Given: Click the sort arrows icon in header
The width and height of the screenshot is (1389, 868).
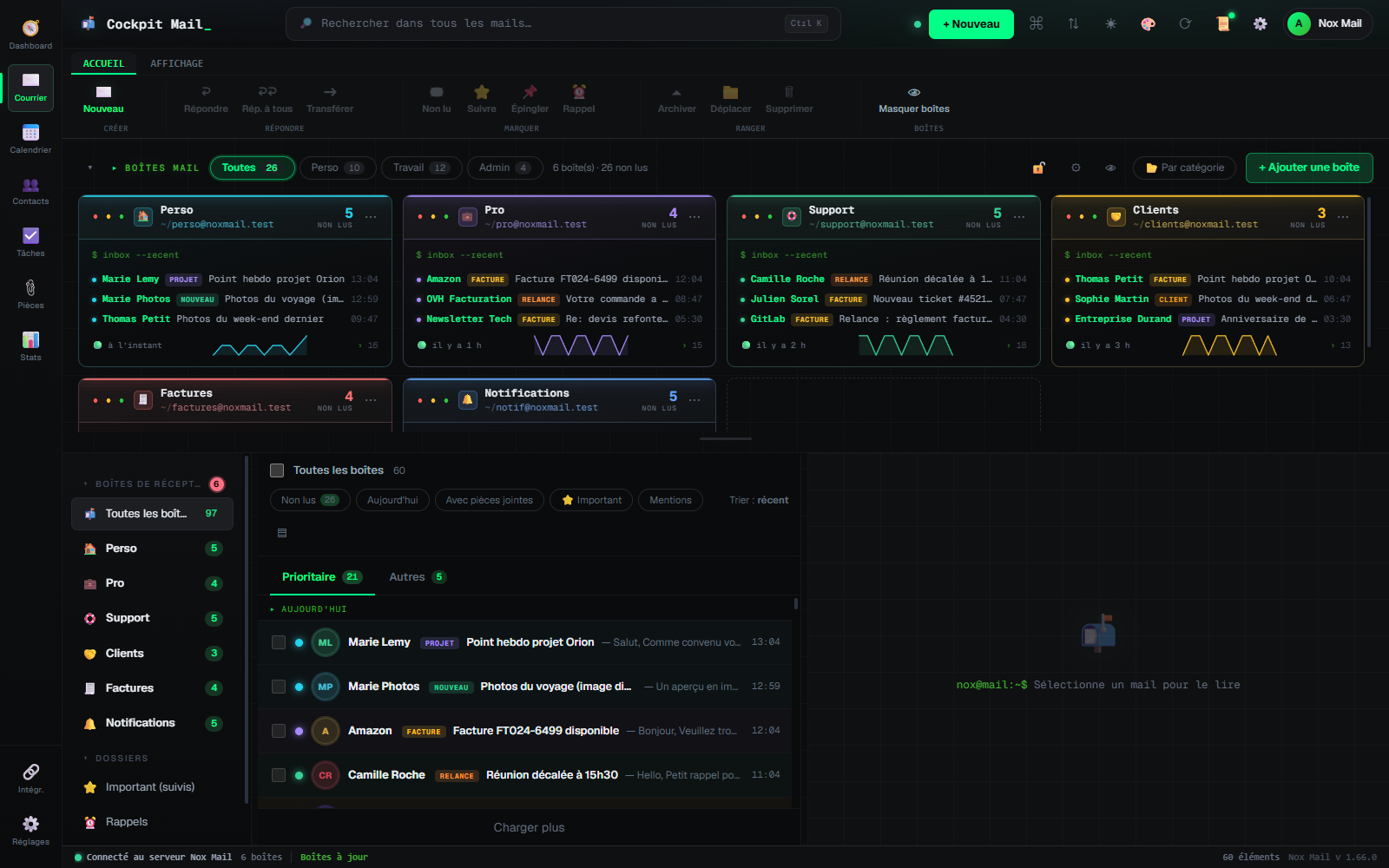Looking at the screenshot, I should tap(1073, 24).
